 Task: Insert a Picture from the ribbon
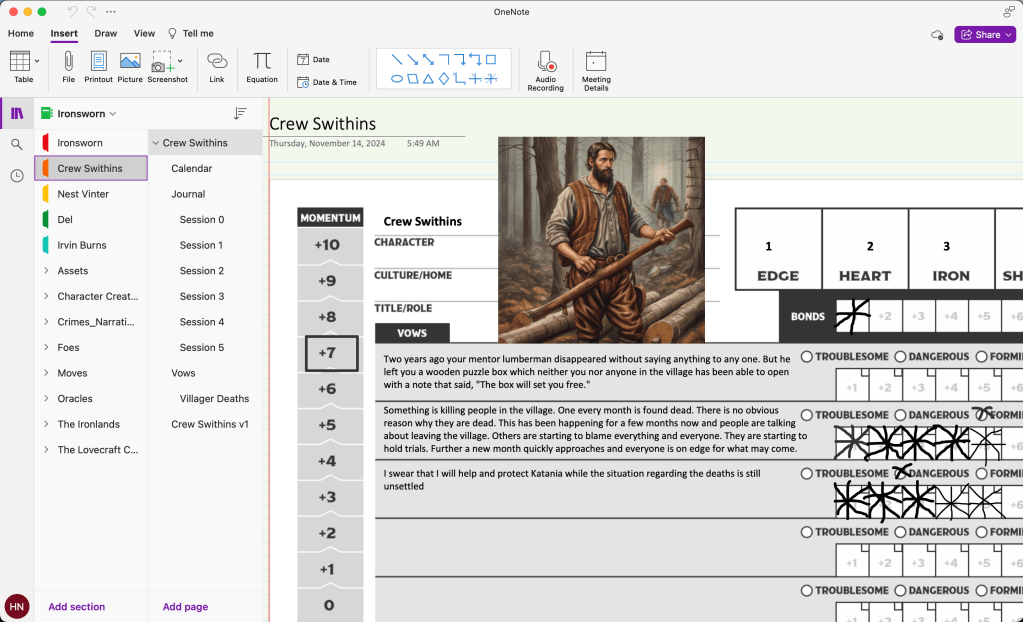130,62
